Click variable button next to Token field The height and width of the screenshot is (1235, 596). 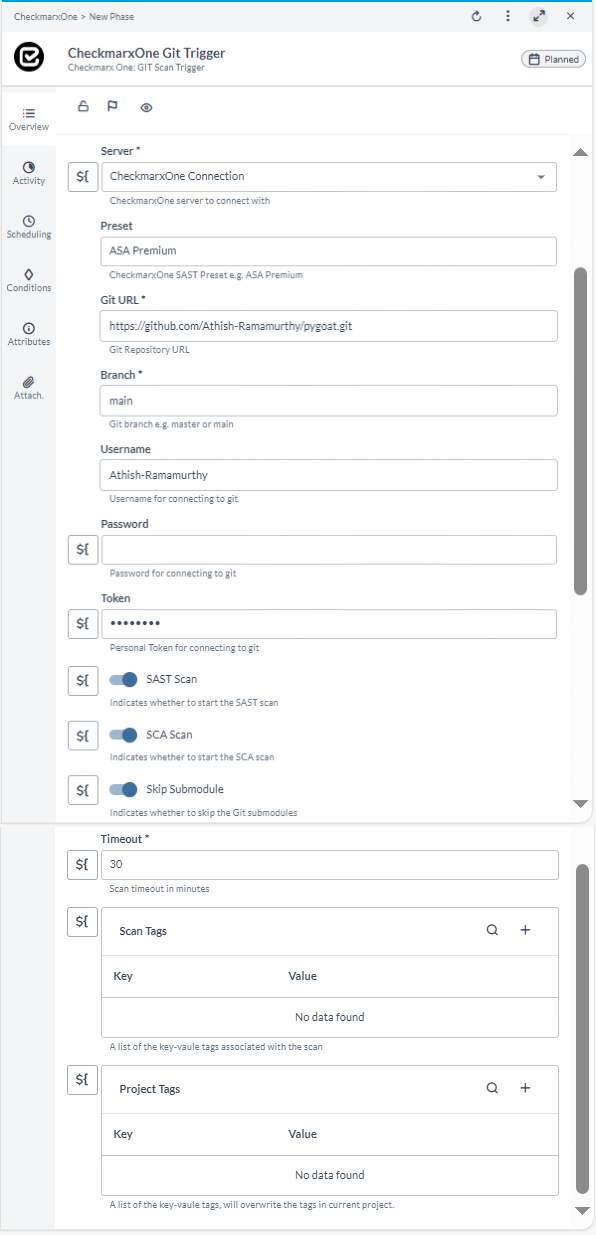pos(83,624)
